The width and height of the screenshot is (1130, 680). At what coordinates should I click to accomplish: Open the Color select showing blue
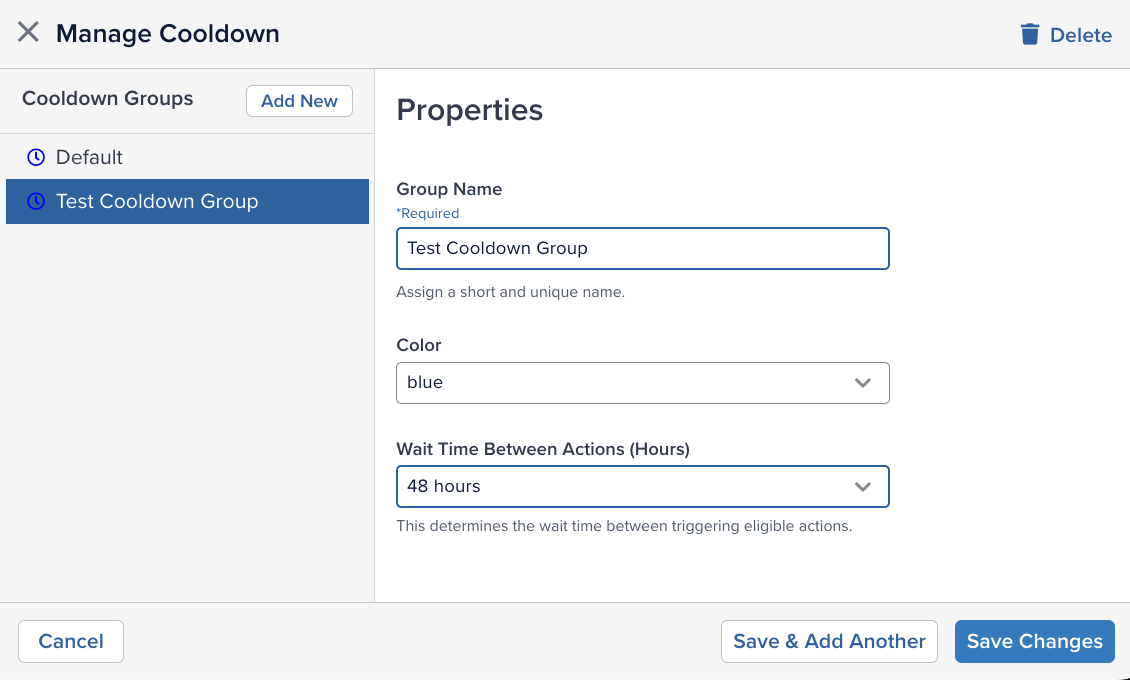(620, 383)
